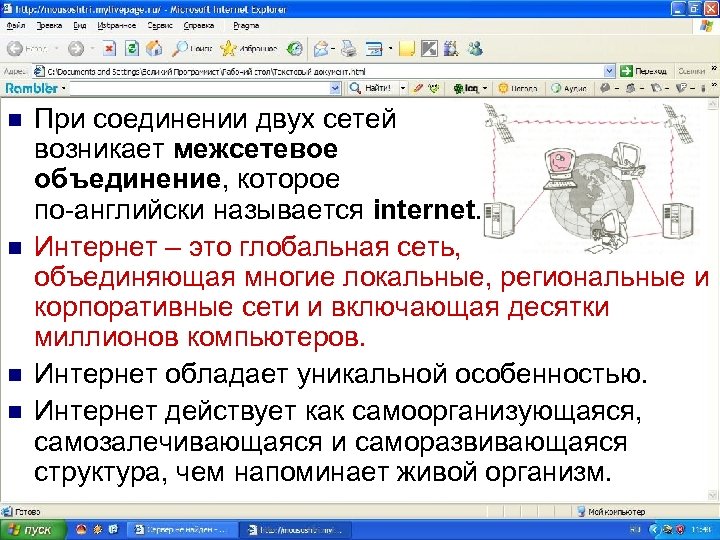Click the Переход go button
The image size is (720, 540).
(643, 71)
